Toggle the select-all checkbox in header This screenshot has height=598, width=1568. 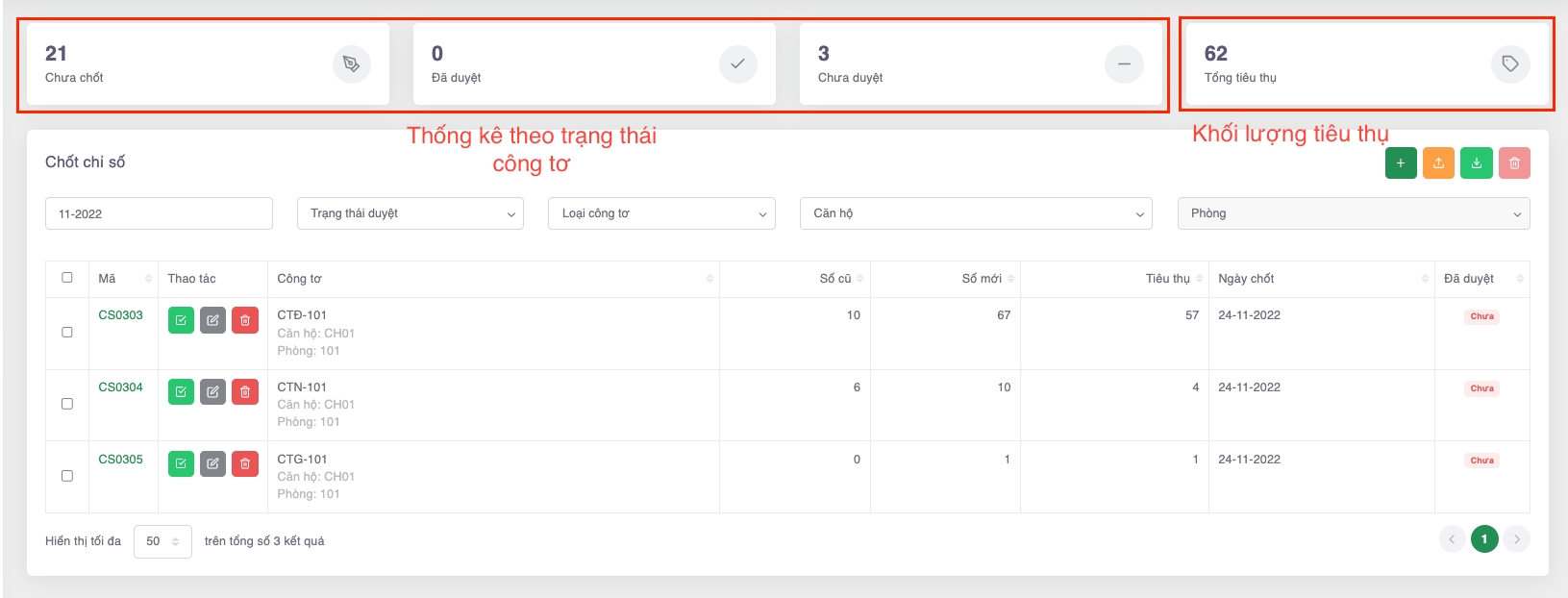tap(67, 278)
